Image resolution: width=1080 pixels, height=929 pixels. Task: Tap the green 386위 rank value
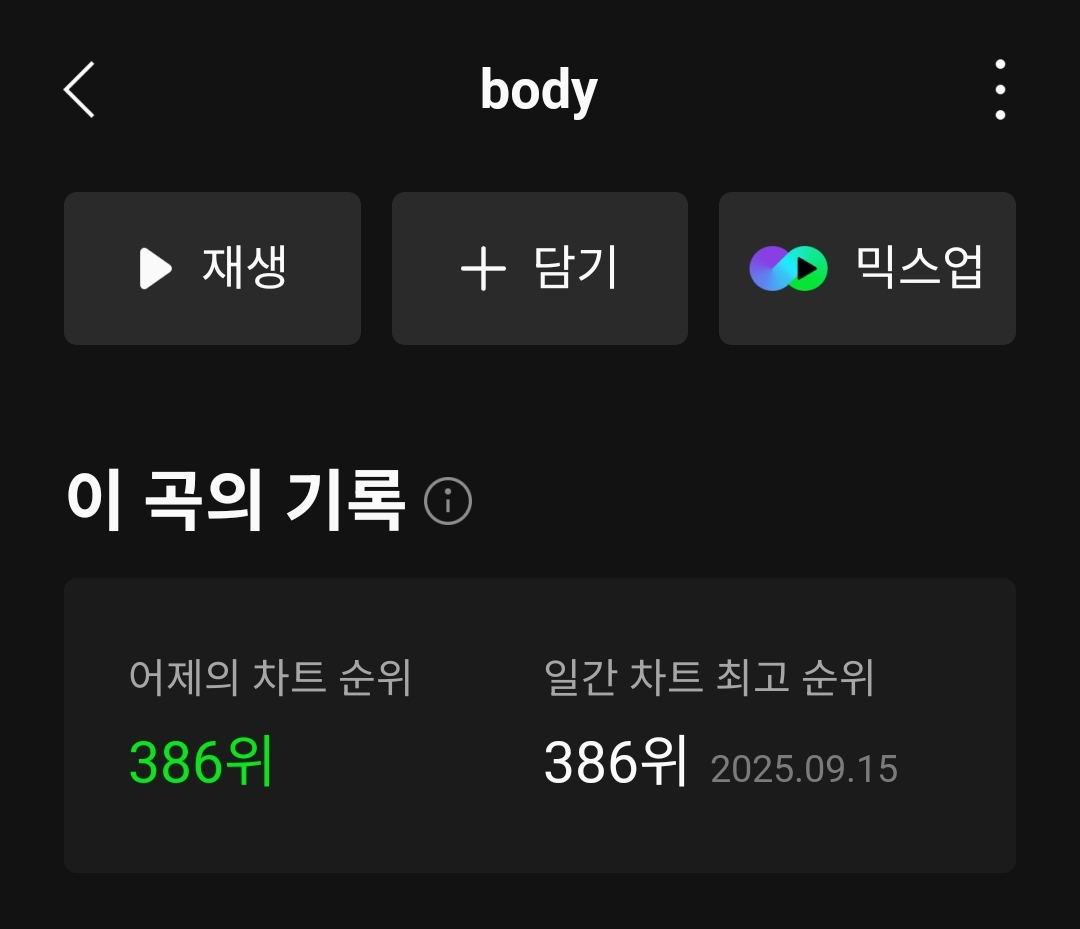pos(201,761)
